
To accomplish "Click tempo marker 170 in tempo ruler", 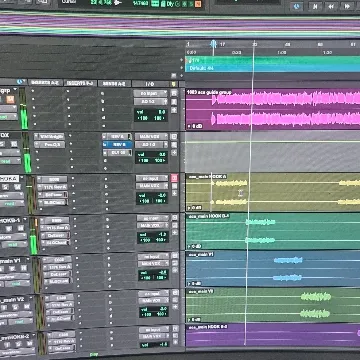I will pos(194,60).
